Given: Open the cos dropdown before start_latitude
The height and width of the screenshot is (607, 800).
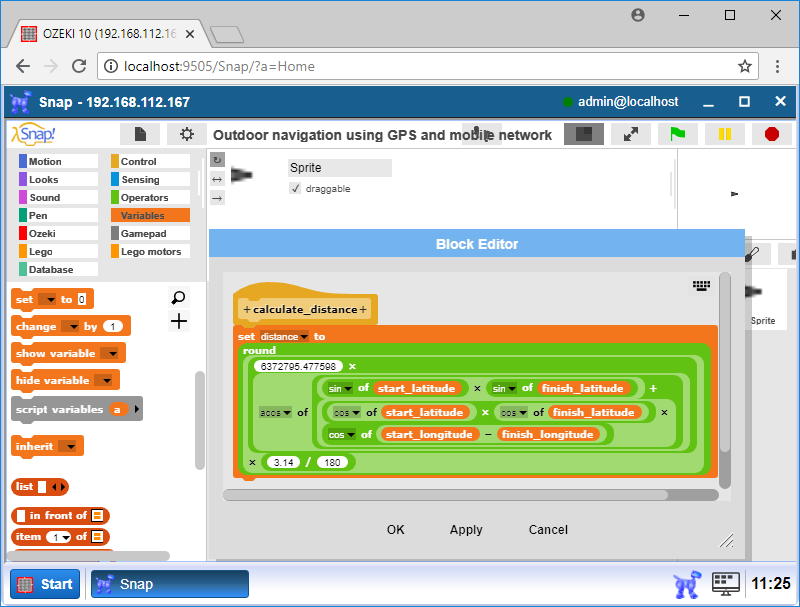Looking at the screenshot, I should [x=347, y=413].
